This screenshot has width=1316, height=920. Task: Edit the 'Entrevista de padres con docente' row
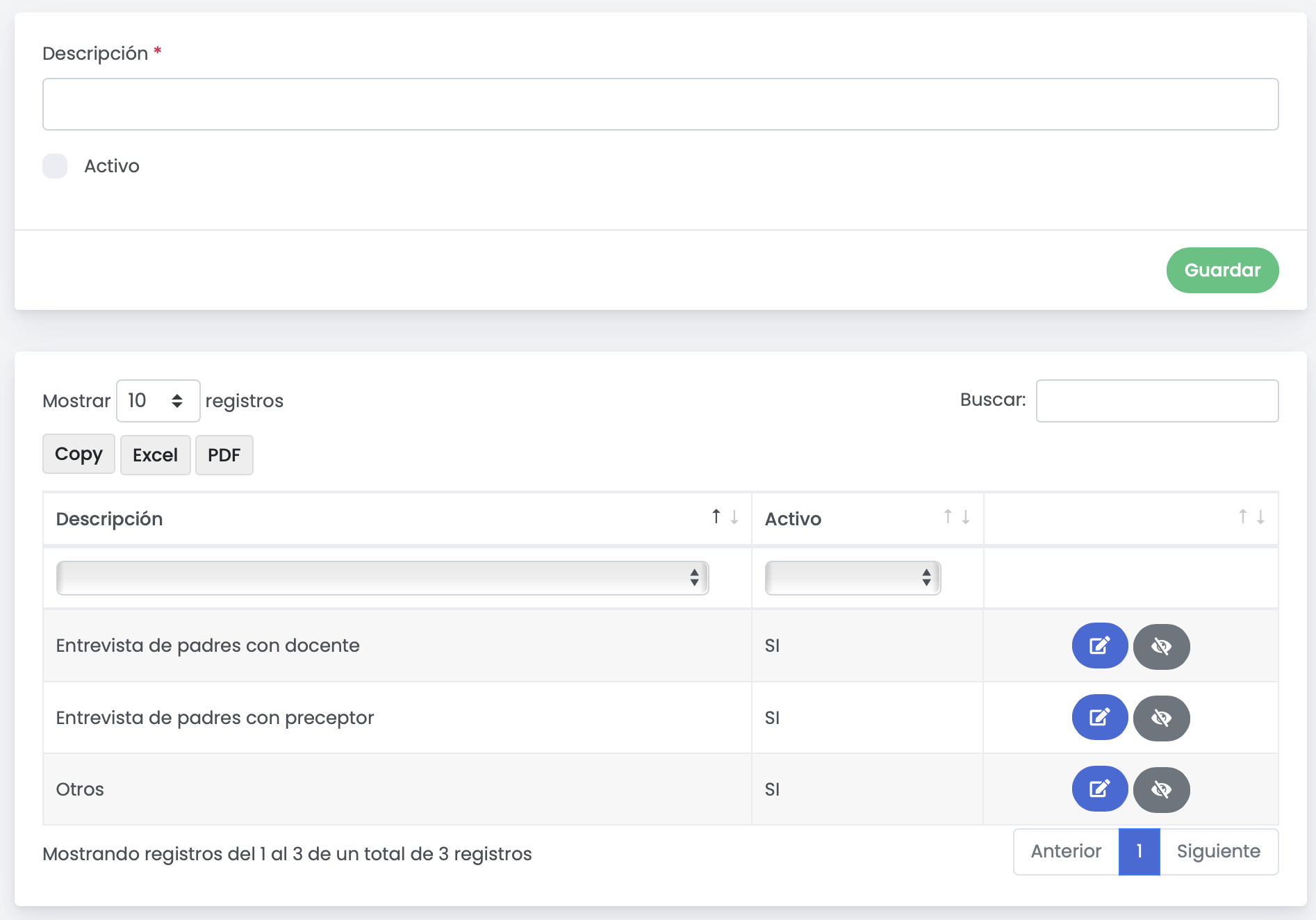click(x=1099, y=646)
